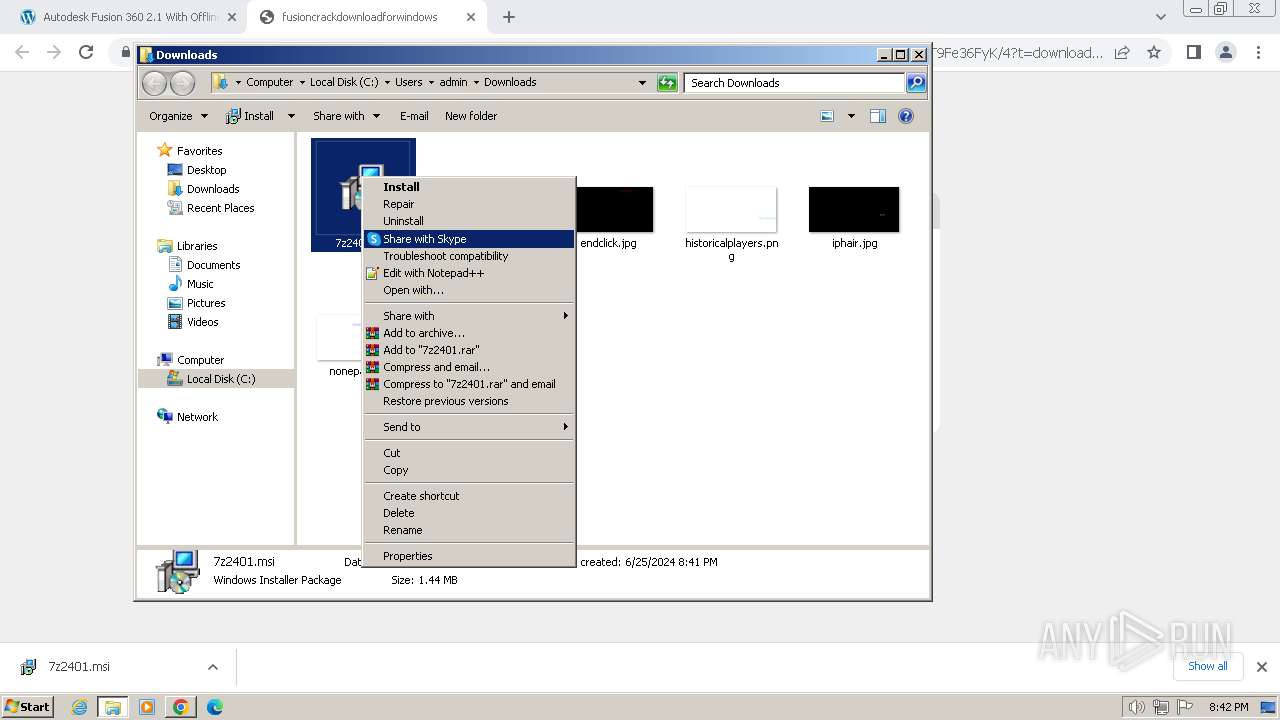Open the view options dropdown arrow

tap(851, 116)
